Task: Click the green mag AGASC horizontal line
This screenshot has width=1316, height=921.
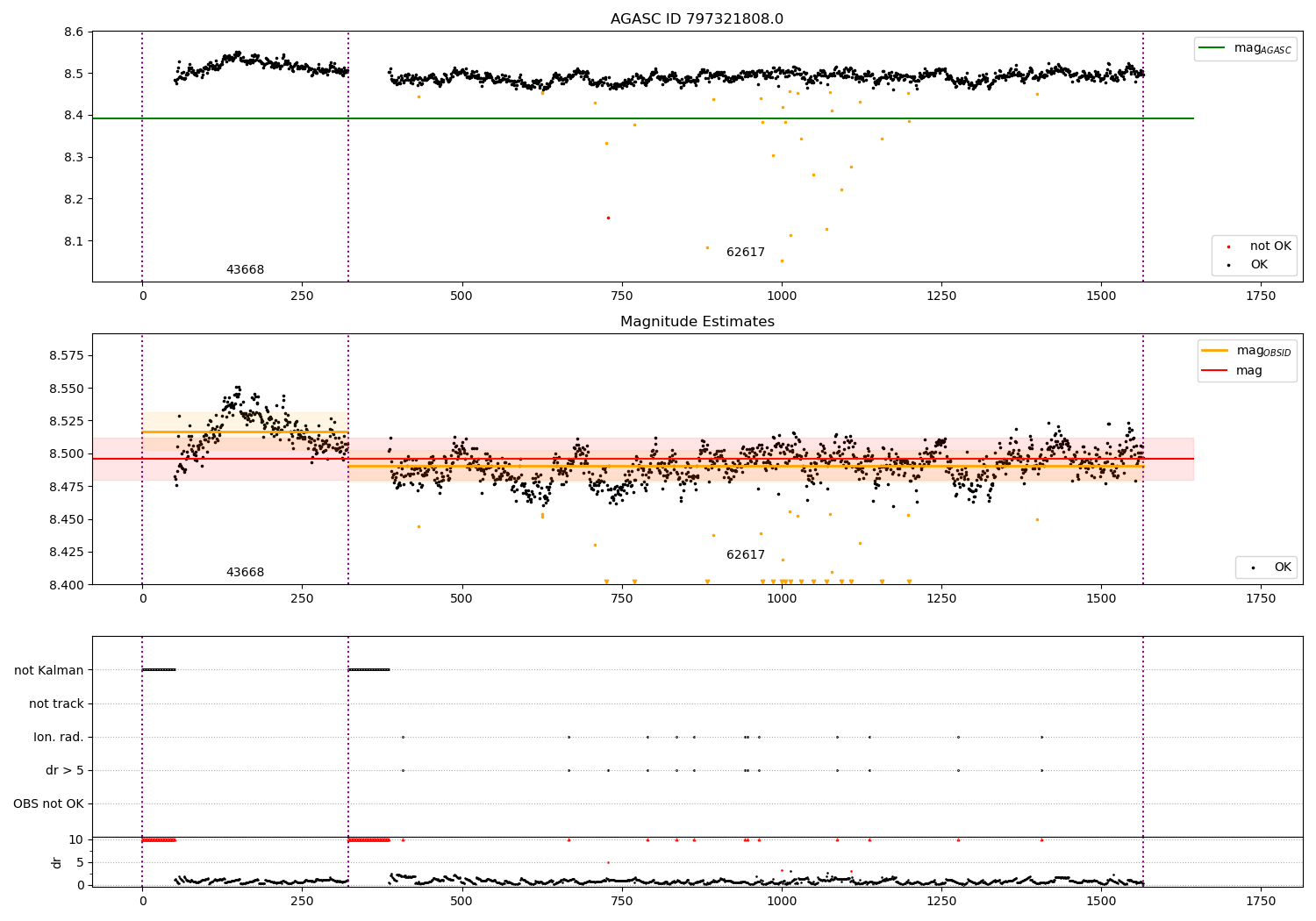Action: click(643, 118)
